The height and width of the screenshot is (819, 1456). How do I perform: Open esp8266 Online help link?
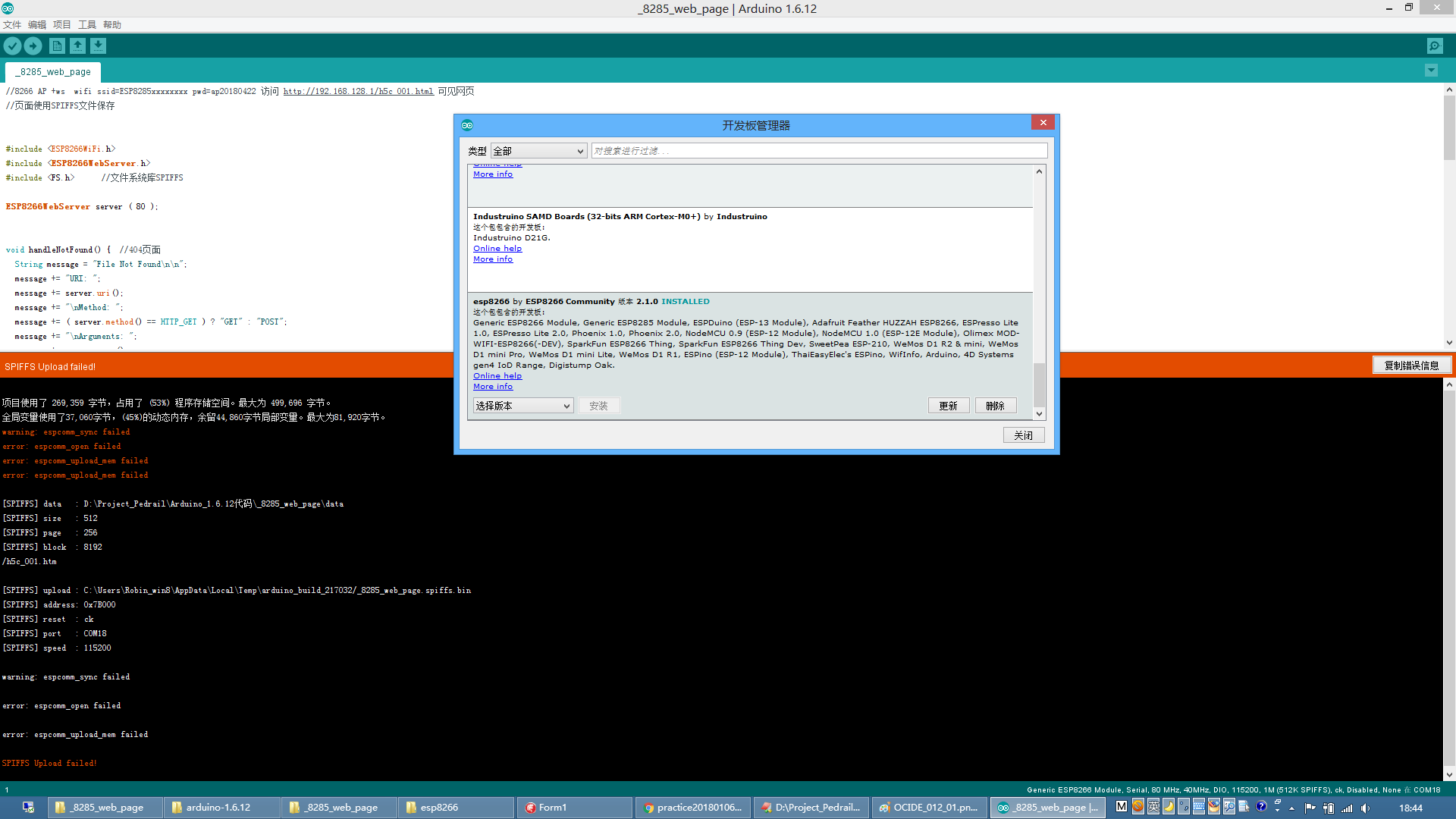click(x=497, y=376)
